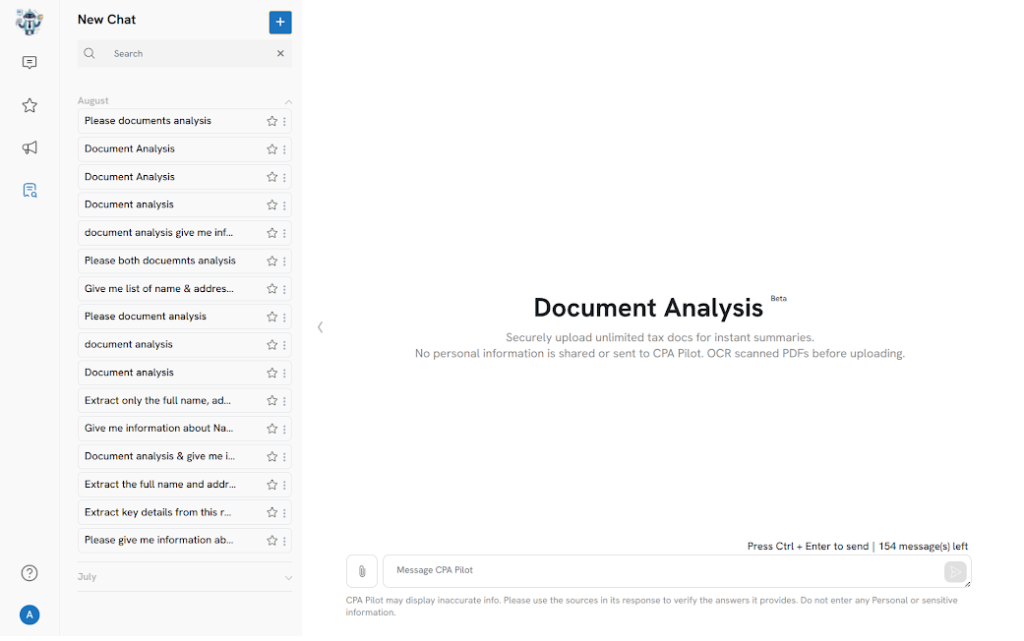
Task: Open the favorites star icon in the sidebar
Action: click(29, 105)
